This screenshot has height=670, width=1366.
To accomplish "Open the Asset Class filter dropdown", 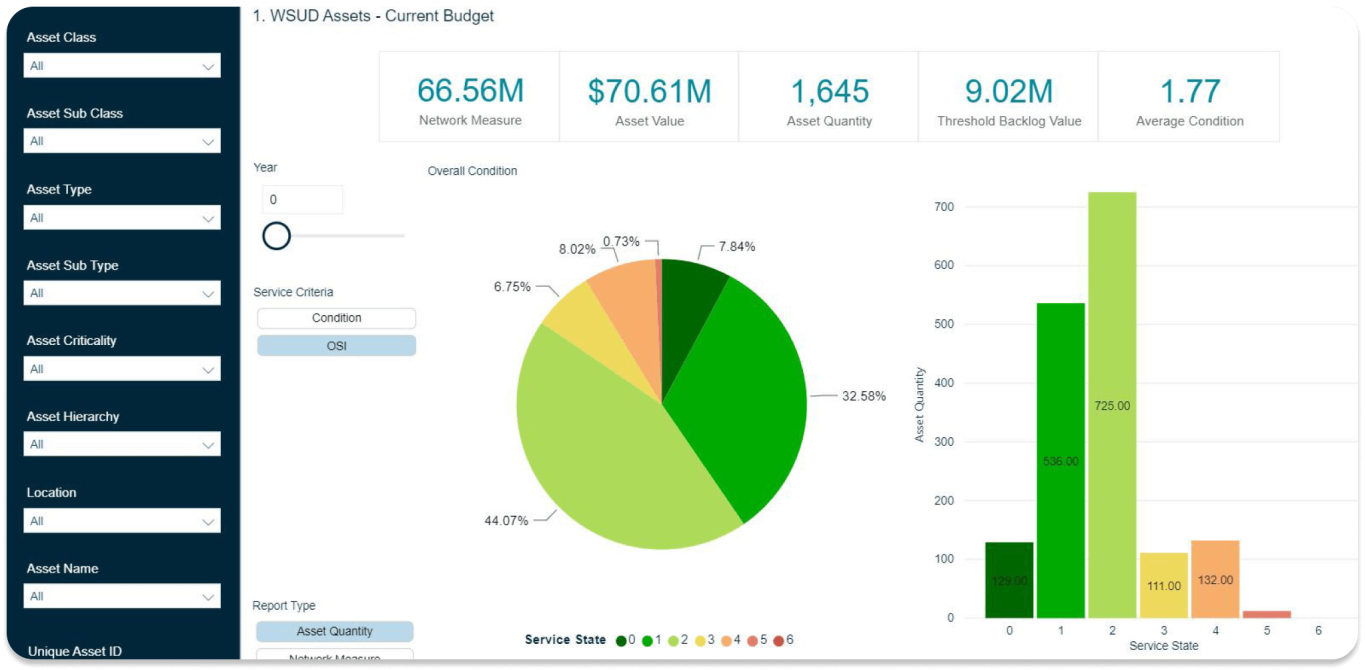I will [121, 64].
